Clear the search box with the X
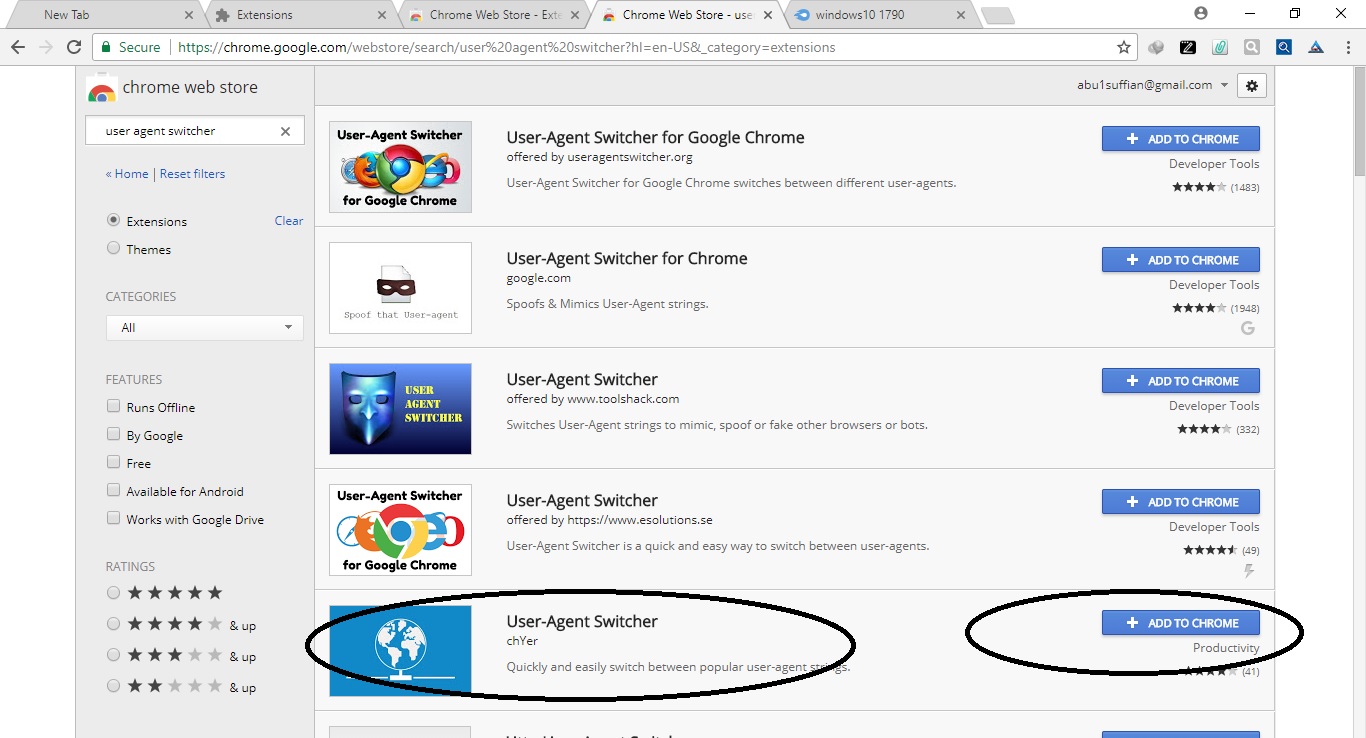Screen dimensions: 1366x738 (285, 131)
